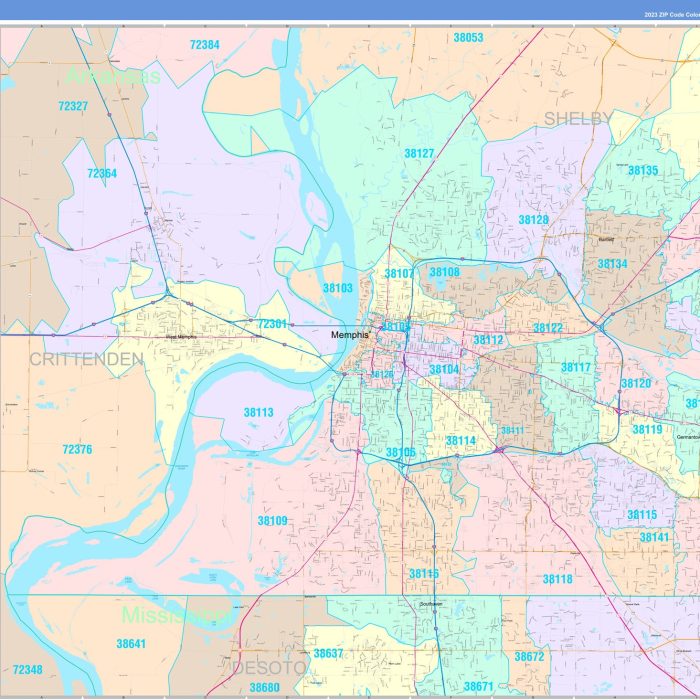The image size is (700, 700).
Task: Click the Mississippi state name label
Action: click(x=177, y=616)
